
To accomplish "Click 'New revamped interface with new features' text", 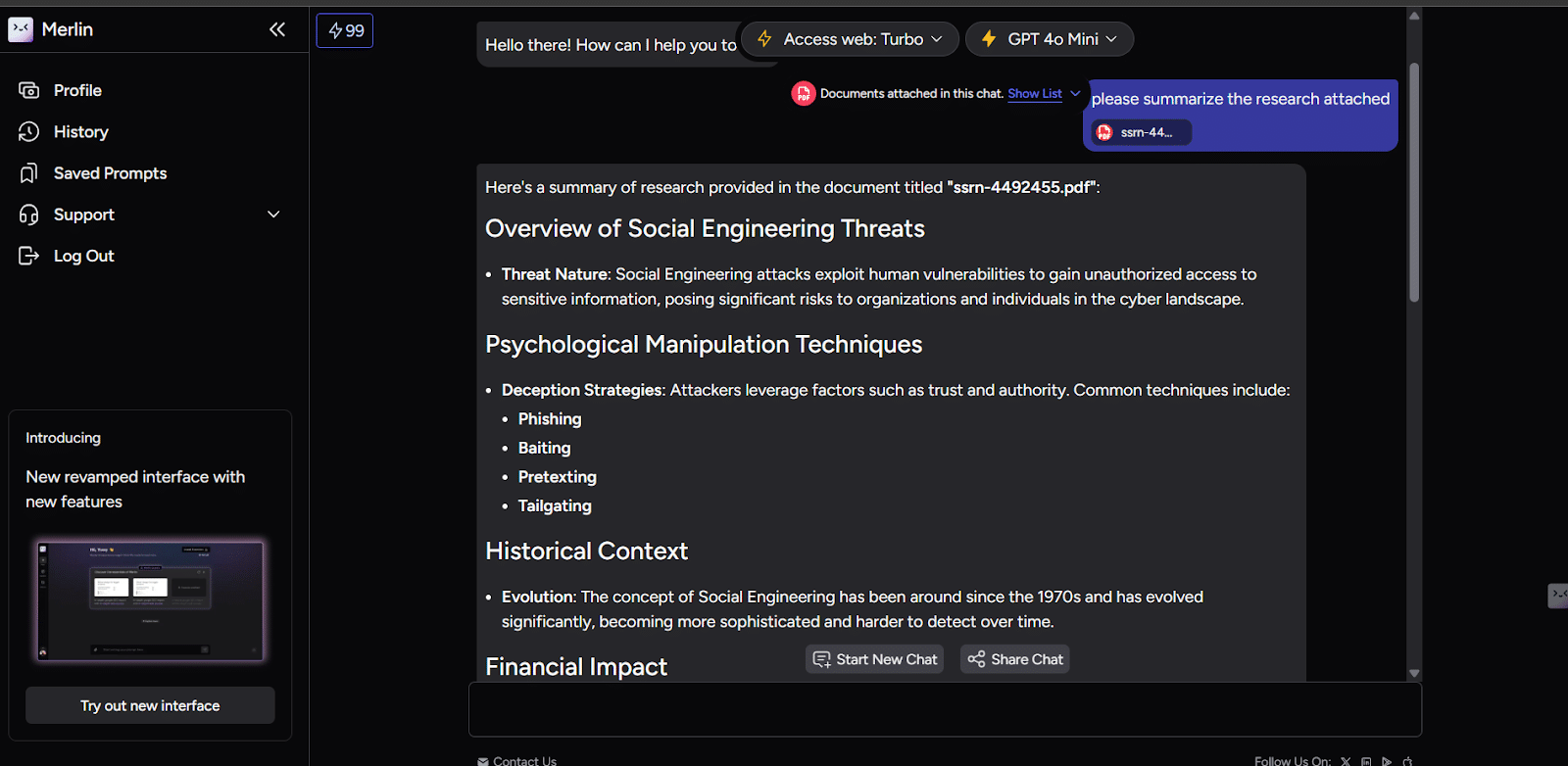I will pyautogui.click(x=135, y=489).
